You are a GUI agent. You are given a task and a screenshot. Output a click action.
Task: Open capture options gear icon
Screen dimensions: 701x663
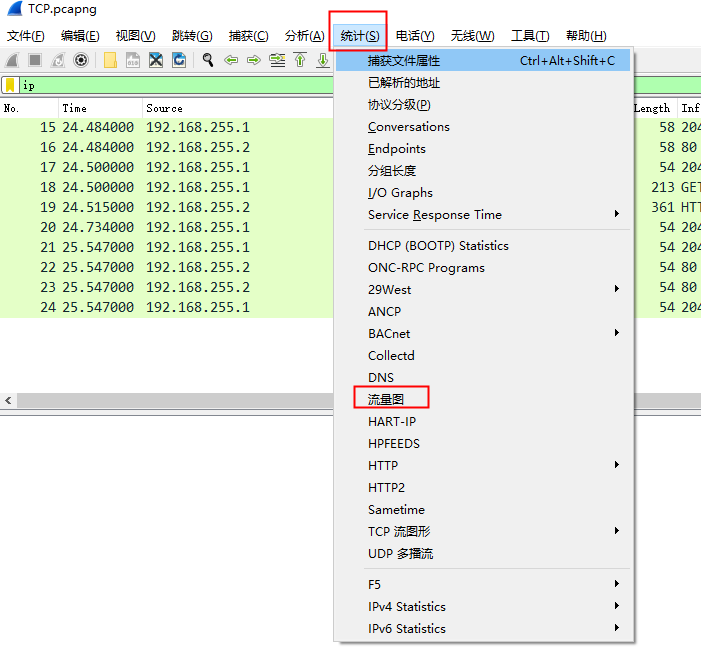(81, 60)
